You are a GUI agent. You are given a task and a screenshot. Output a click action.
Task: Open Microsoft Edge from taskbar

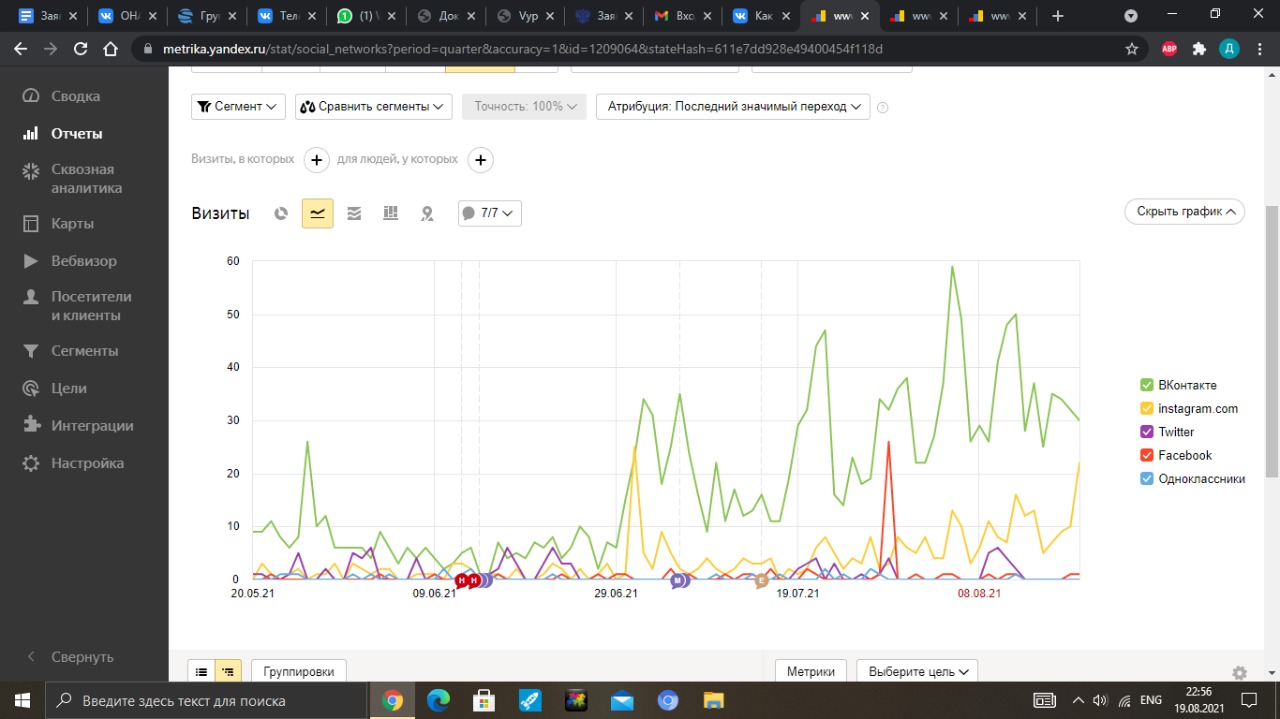pos(438,701)
